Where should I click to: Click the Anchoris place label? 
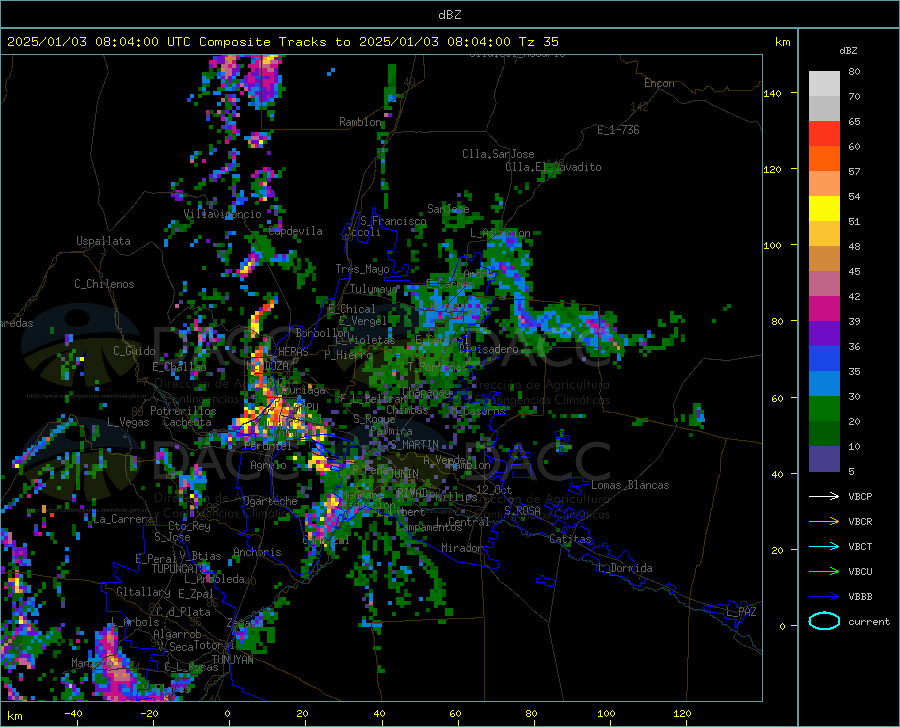point(257,552)
